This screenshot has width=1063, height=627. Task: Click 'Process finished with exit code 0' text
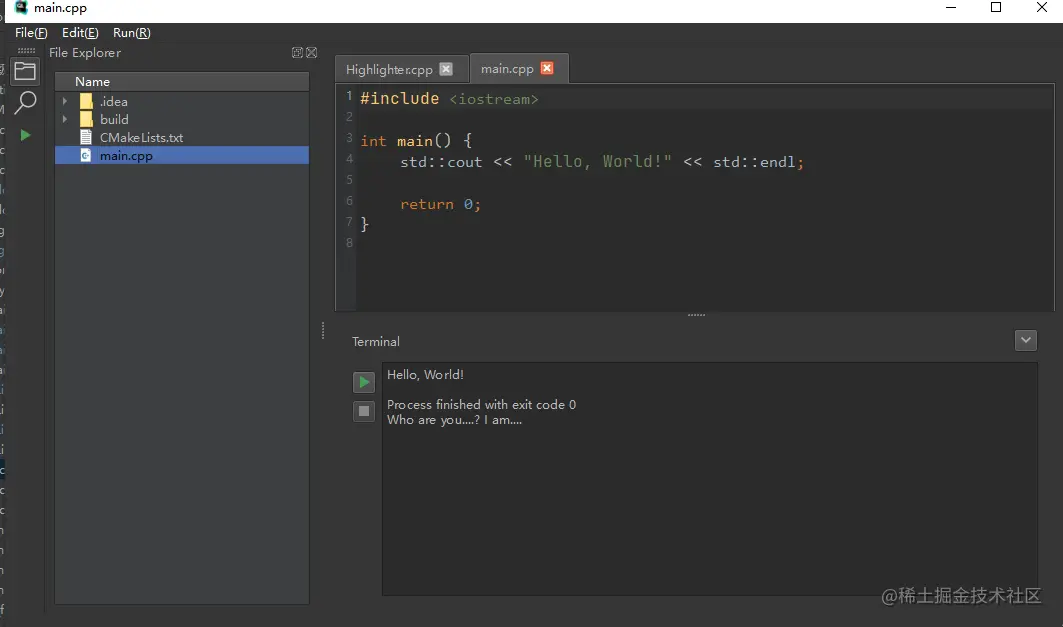pyautogui.click(x=481, y=405)
